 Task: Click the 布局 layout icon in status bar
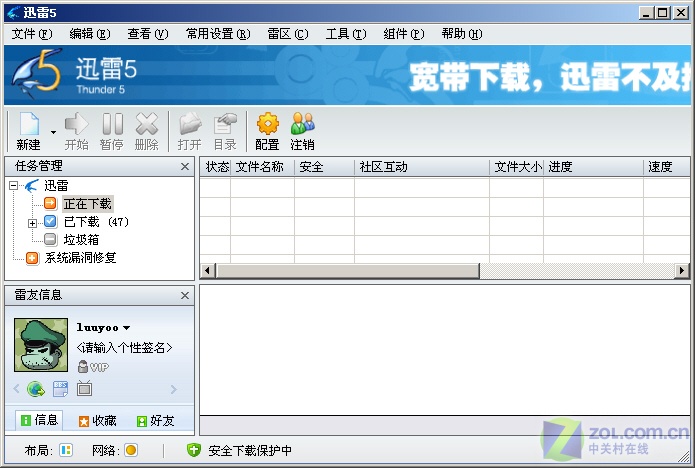pos(66,450)
